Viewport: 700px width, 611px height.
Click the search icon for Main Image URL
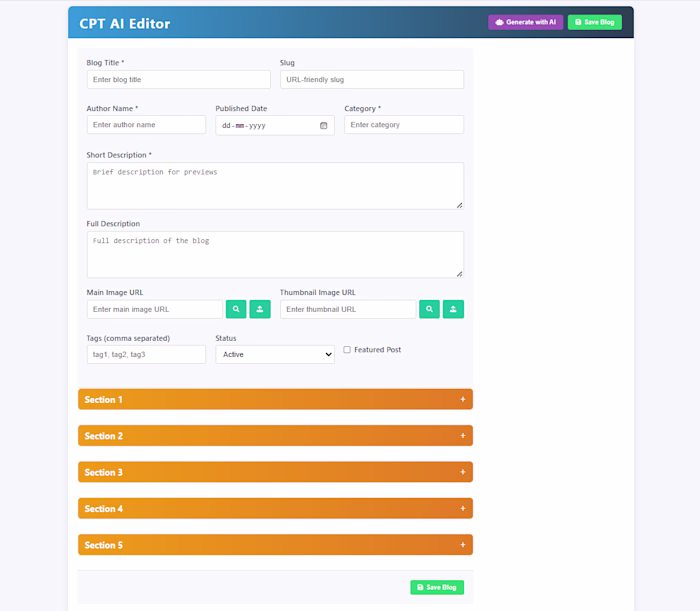[236, 309]
